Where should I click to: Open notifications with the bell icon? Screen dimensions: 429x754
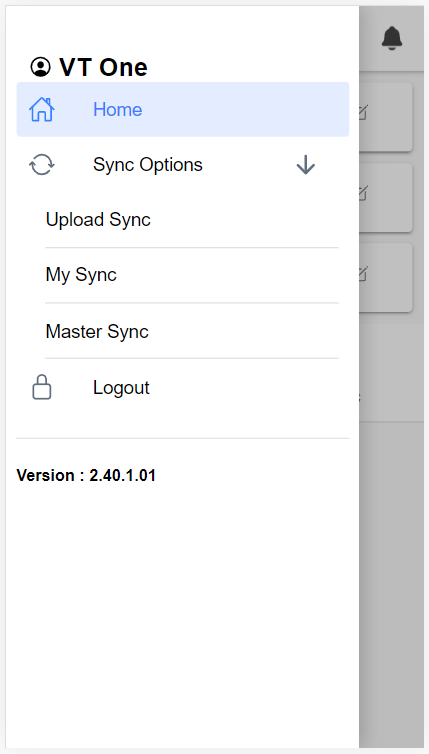(392, 38)
